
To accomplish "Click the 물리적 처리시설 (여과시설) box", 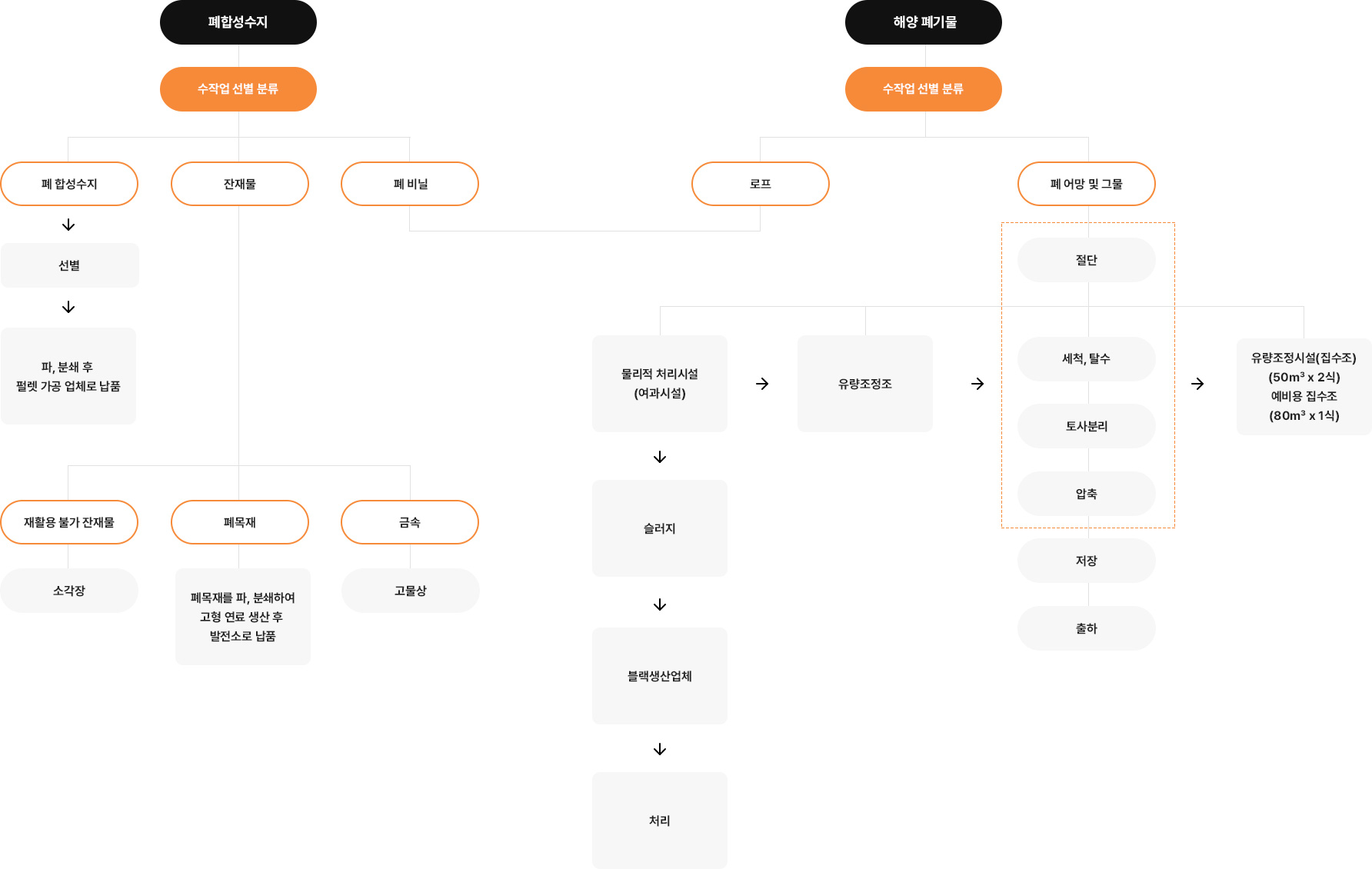I will pyautogui.click(x=660, y=384).
